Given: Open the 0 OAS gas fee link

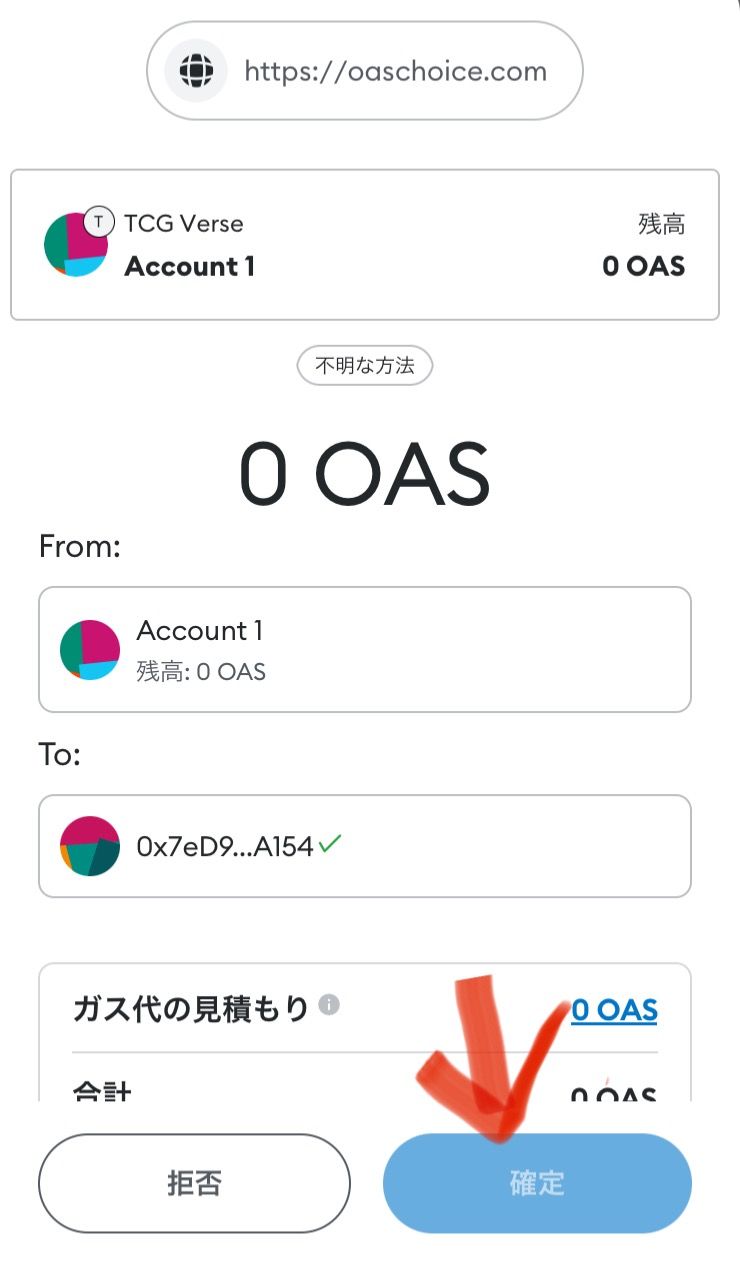Looking at the screenshot, I should (614, 1010).
